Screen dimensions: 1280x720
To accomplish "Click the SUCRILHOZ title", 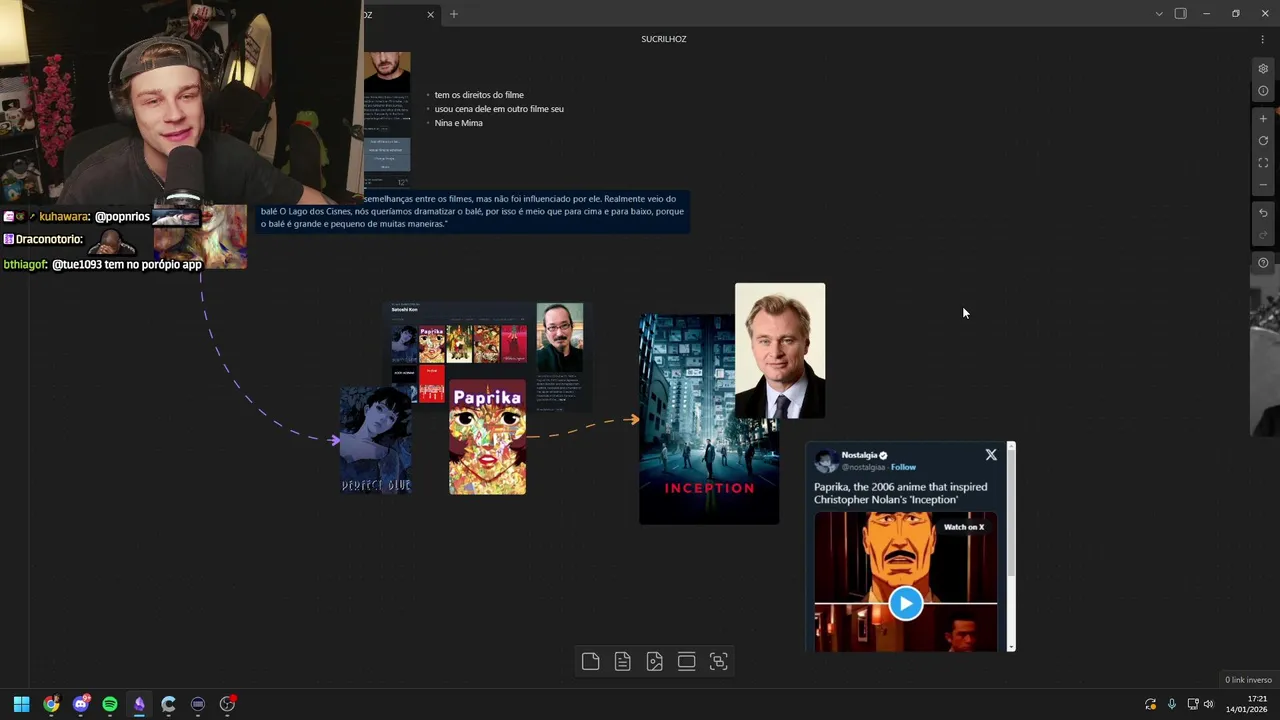I will (x=664, y=39).
